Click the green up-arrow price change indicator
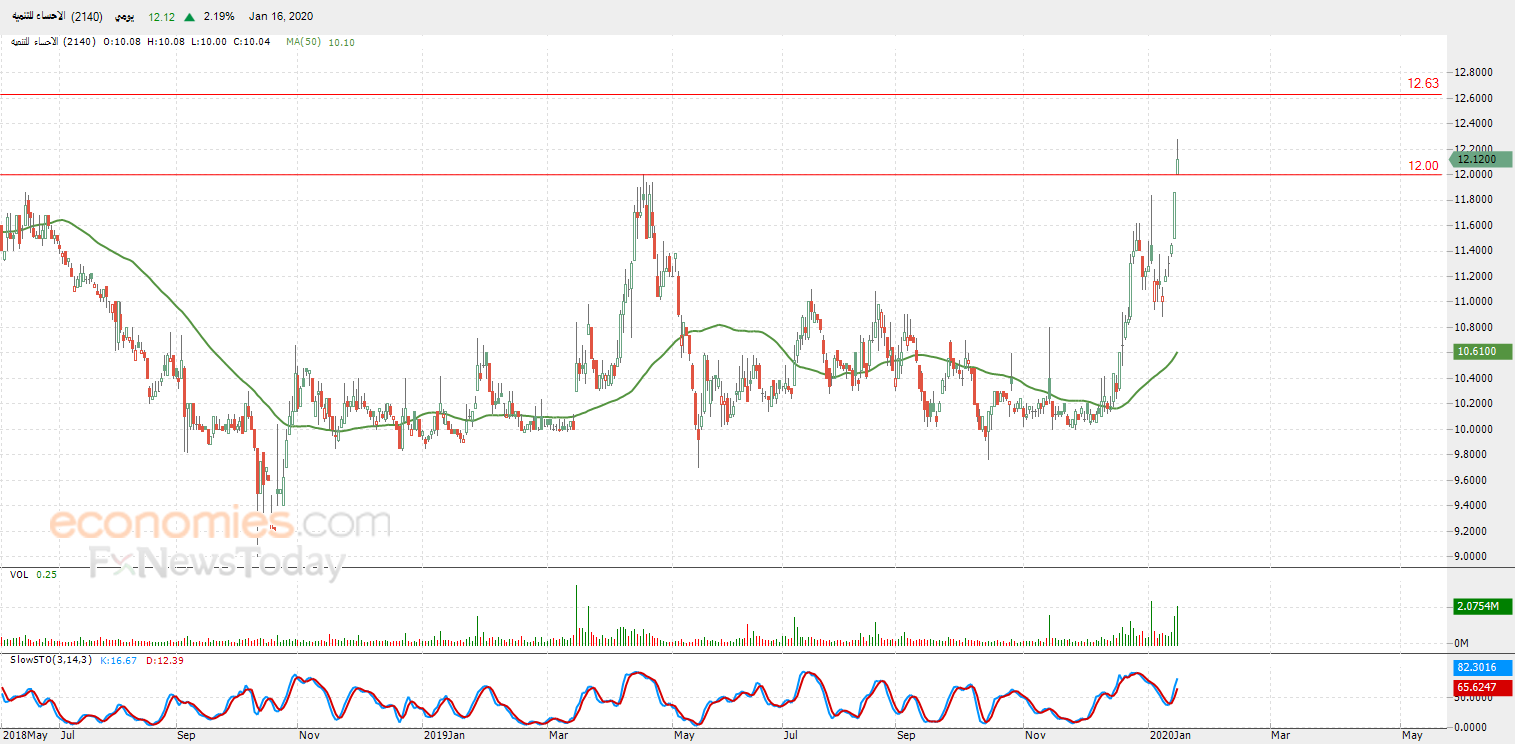Screen dimensions: 1515x744 (189, 17)
